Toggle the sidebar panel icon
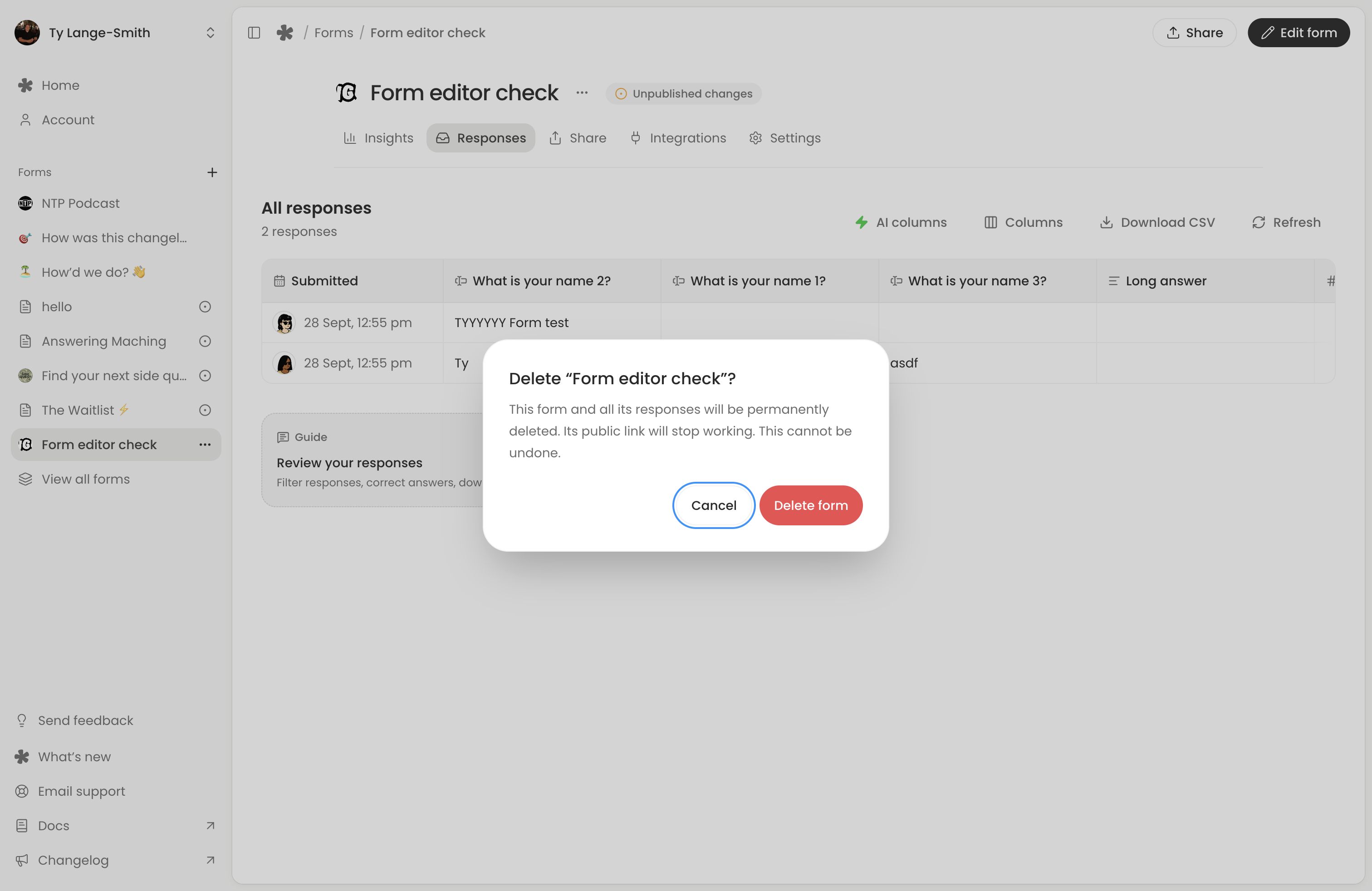This screenshot has width=1372, height=891. pyautogui.click(x=254, y=33)
